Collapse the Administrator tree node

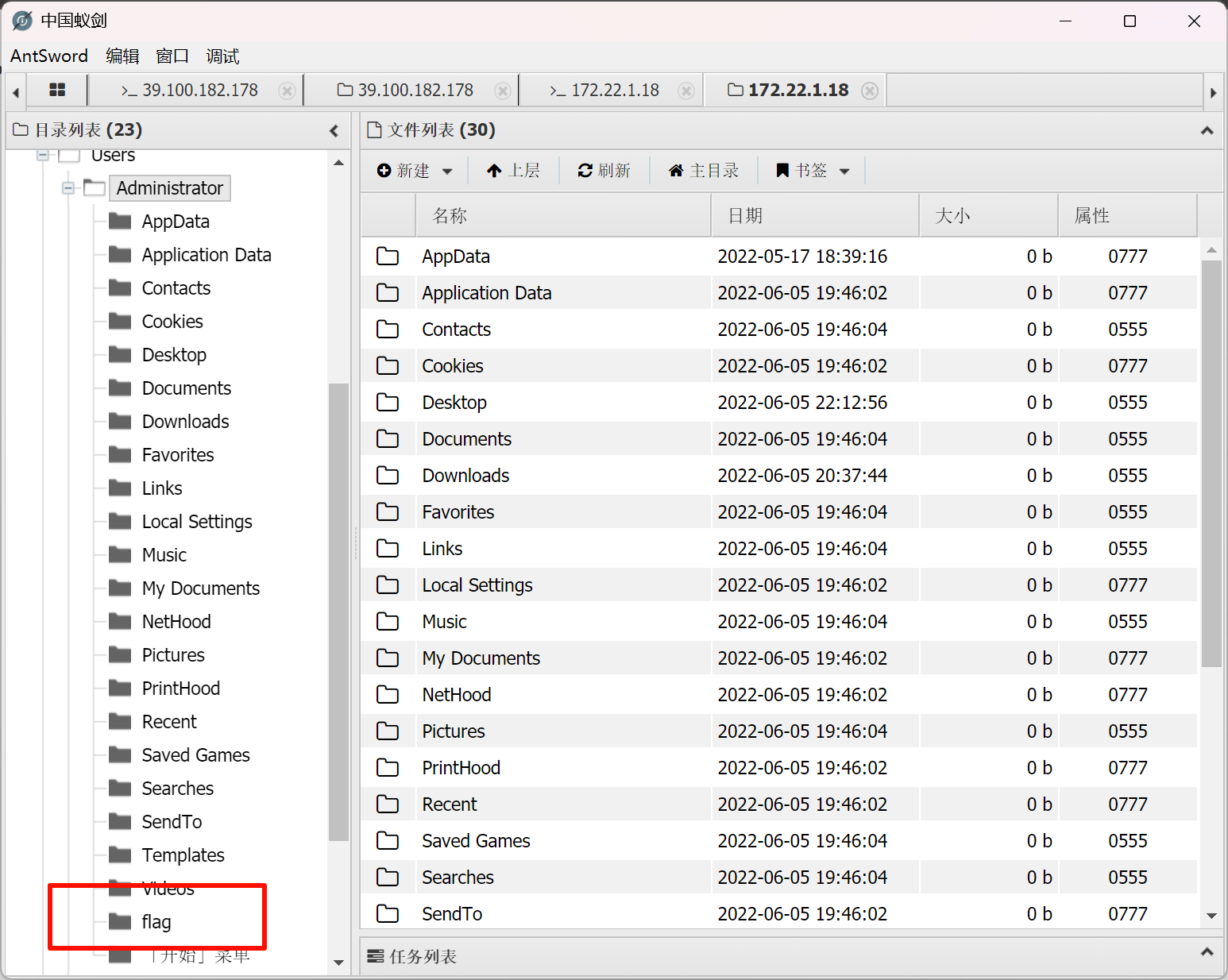68,188
